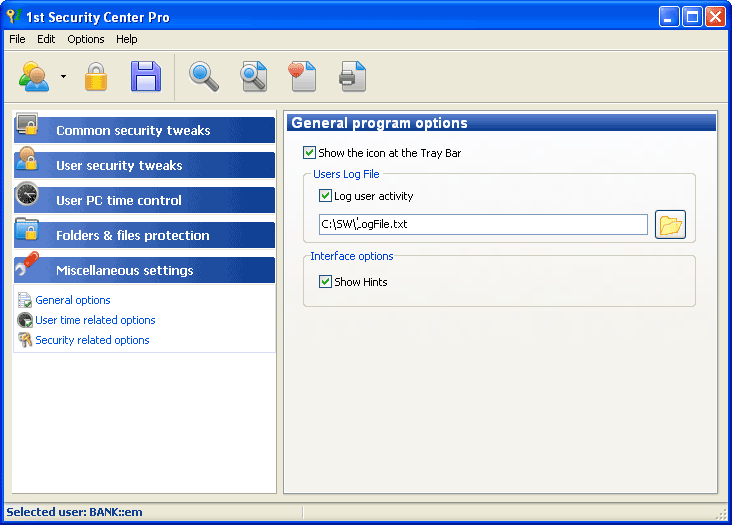Open Security related options link

click(x=92, y=340)
